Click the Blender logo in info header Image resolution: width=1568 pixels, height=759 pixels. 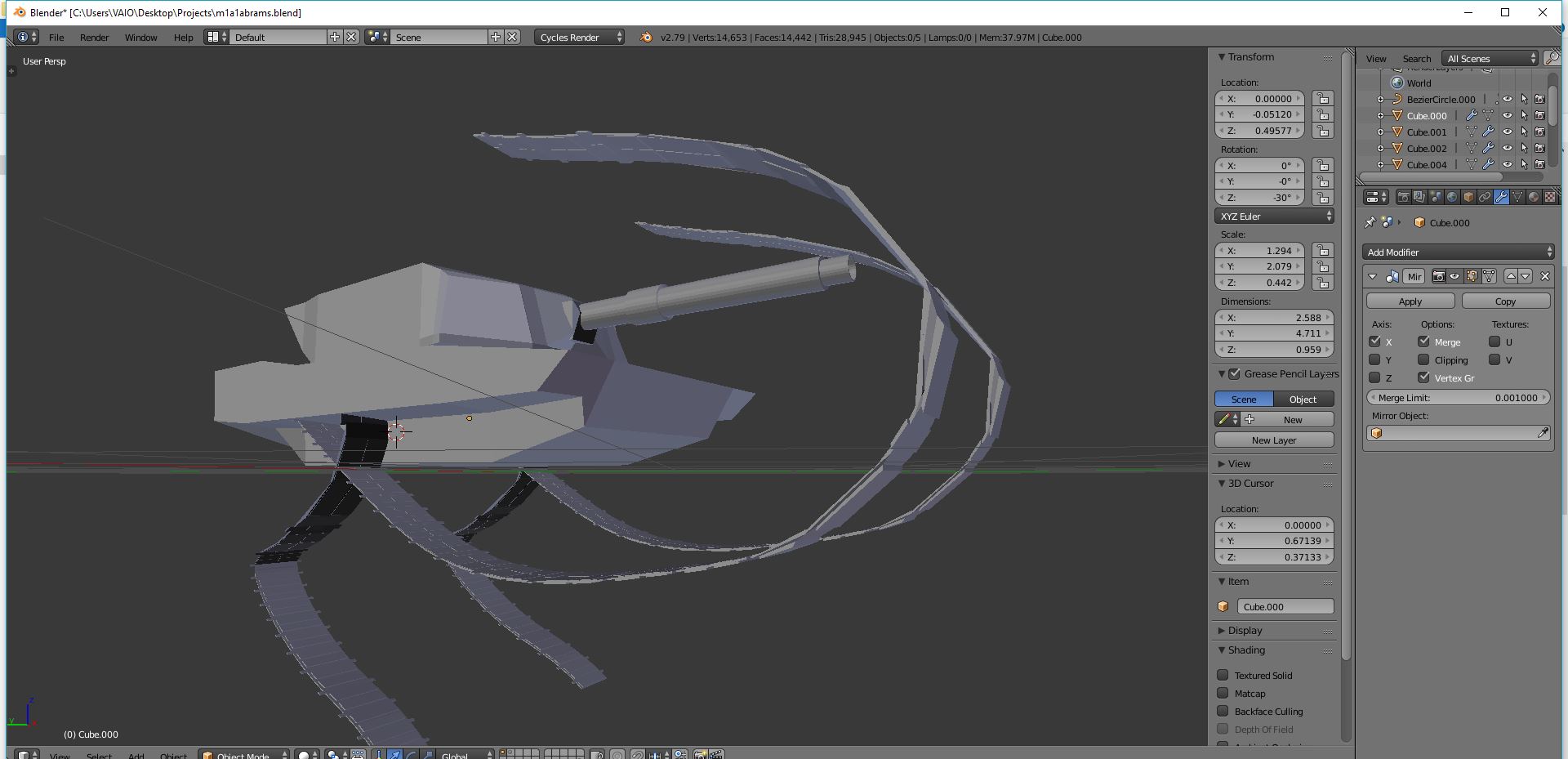click(646, 37)
